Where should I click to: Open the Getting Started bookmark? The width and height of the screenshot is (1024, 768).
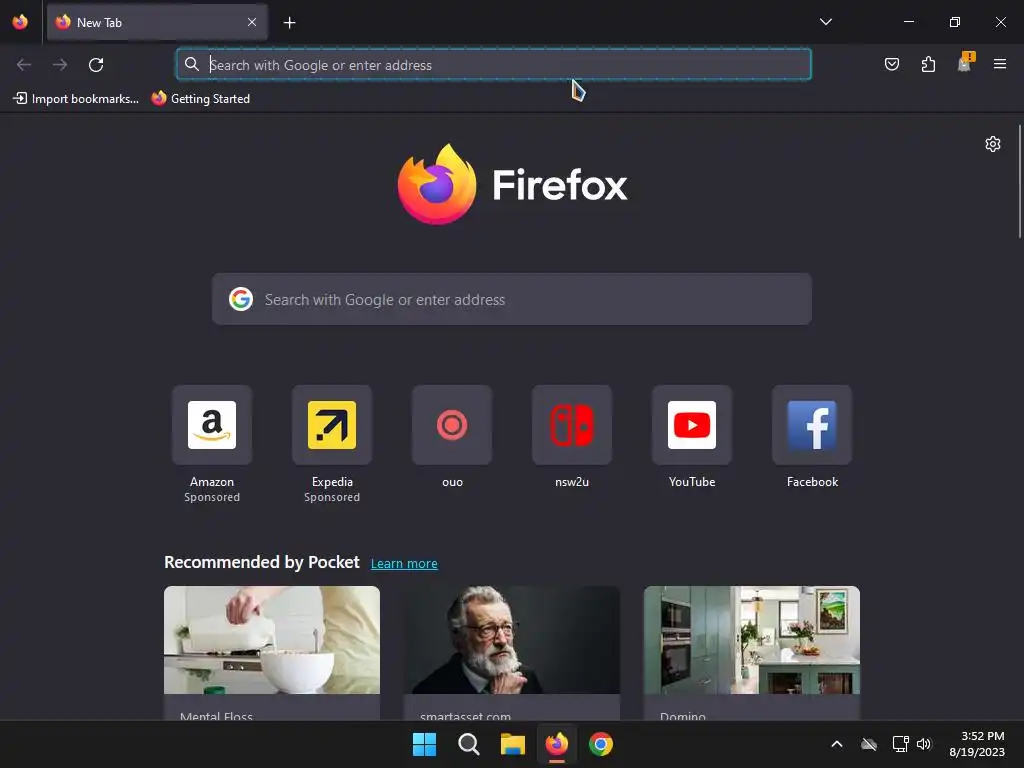pos(200,99)
